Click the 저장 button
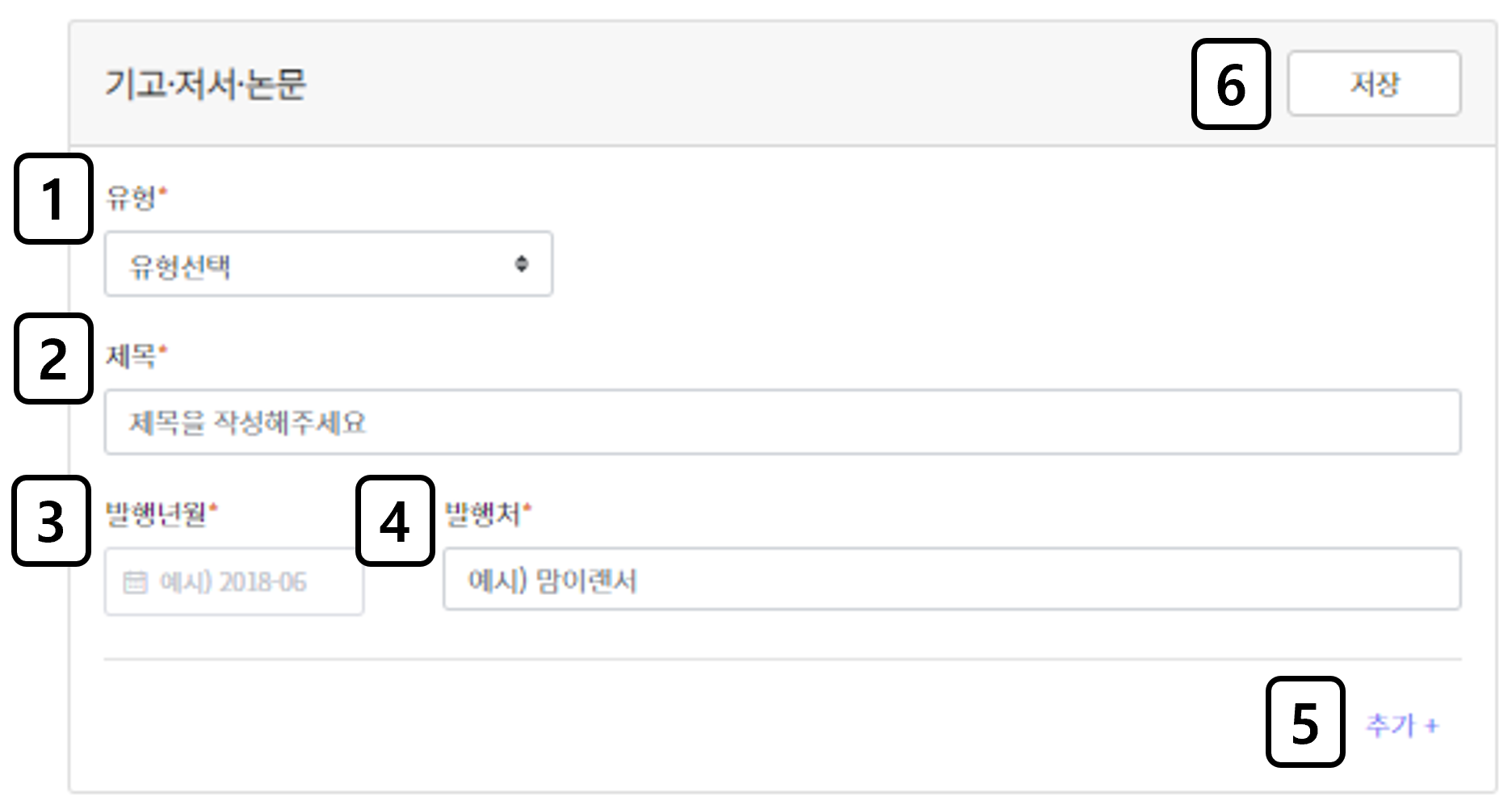Viewport: 1512px width, 805px height. click(1373, 84)
